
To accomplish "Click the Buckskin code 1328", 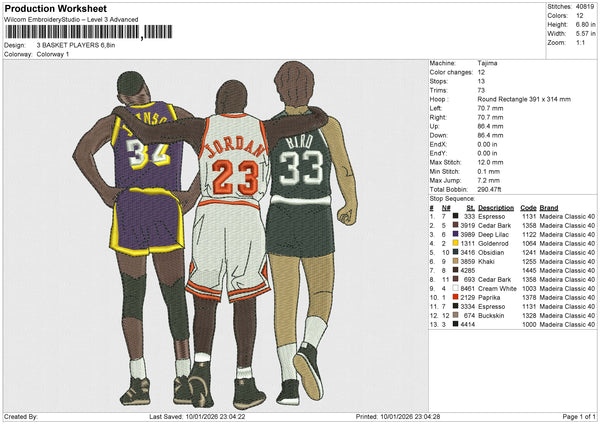I will point(529,315).
